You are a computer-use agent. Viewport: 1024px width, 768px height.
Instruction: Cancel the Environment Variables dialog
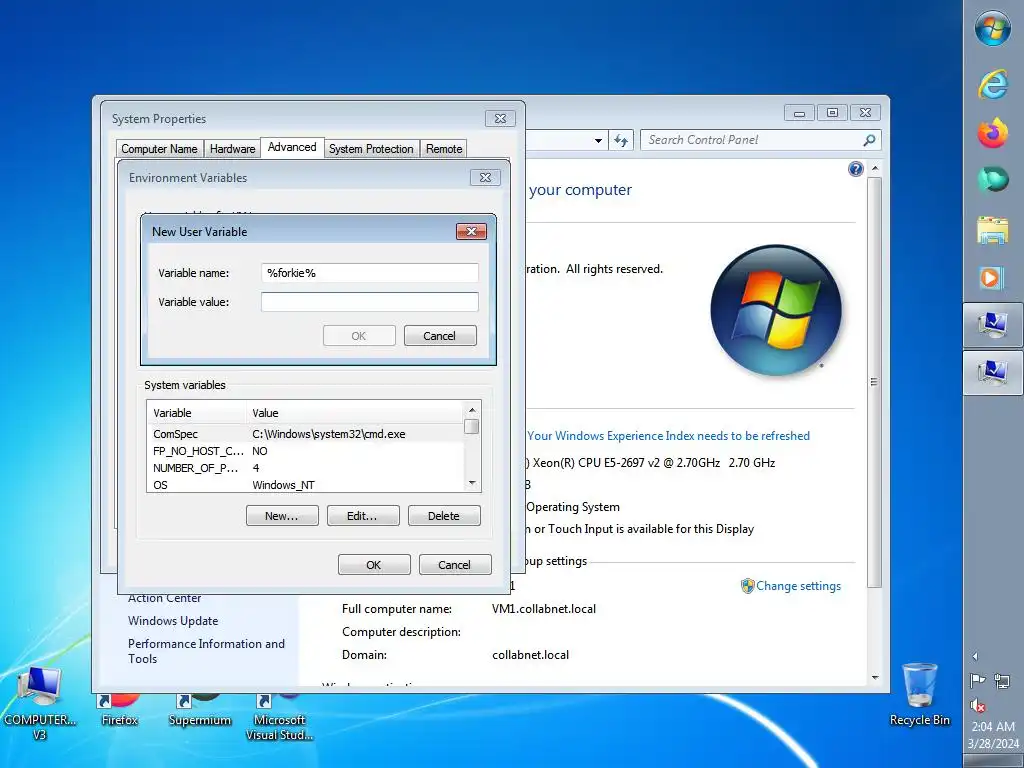tap(455, 565)
